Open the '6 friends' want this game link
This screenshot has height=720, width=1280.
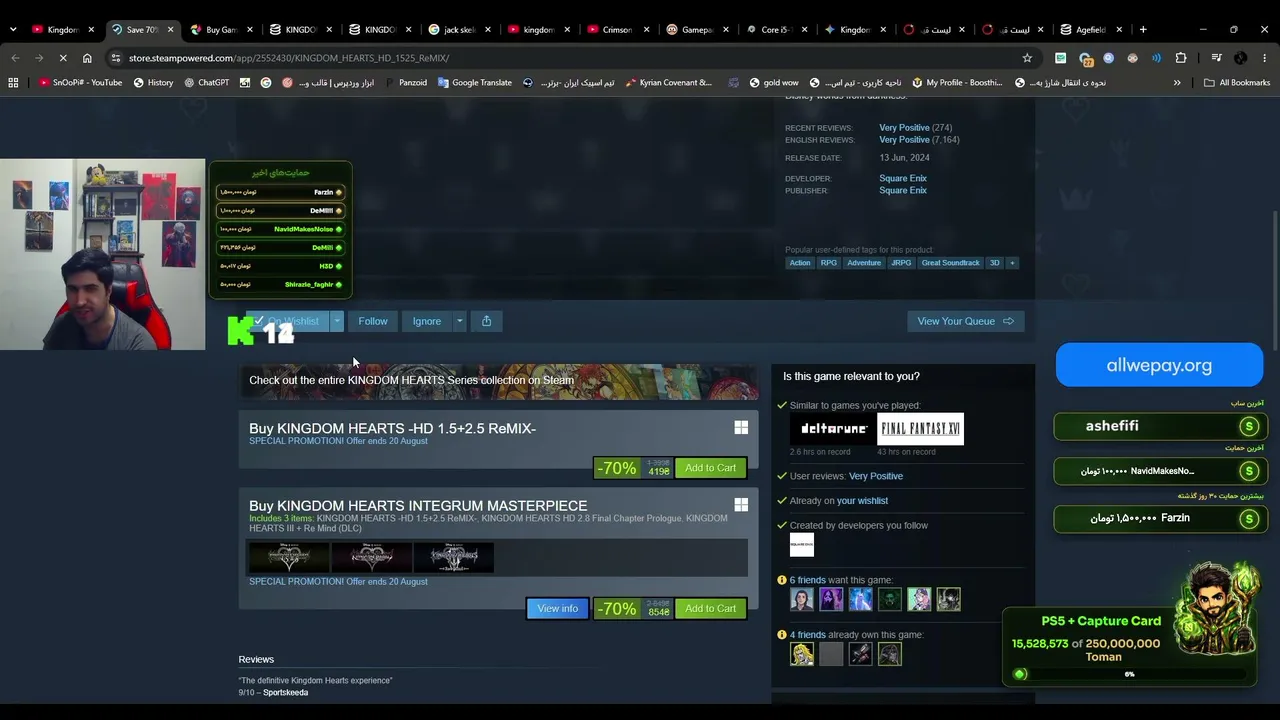808,580
